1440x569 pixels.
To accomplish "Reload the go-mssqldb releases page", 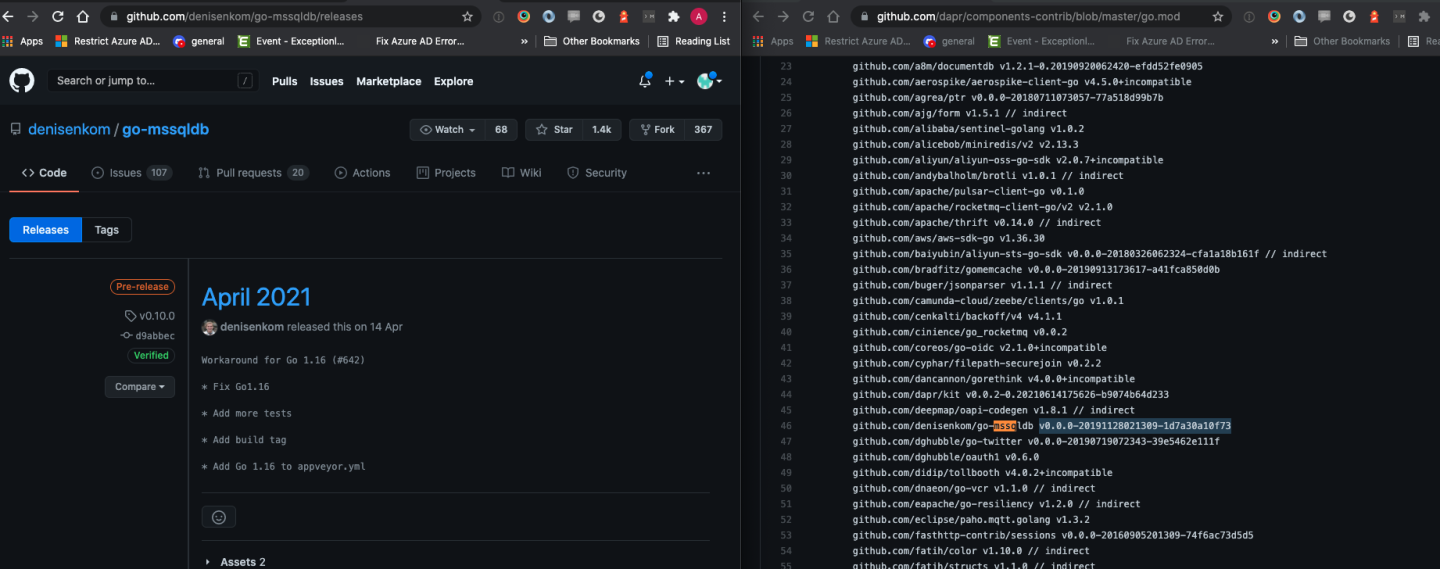I will 57,17.
